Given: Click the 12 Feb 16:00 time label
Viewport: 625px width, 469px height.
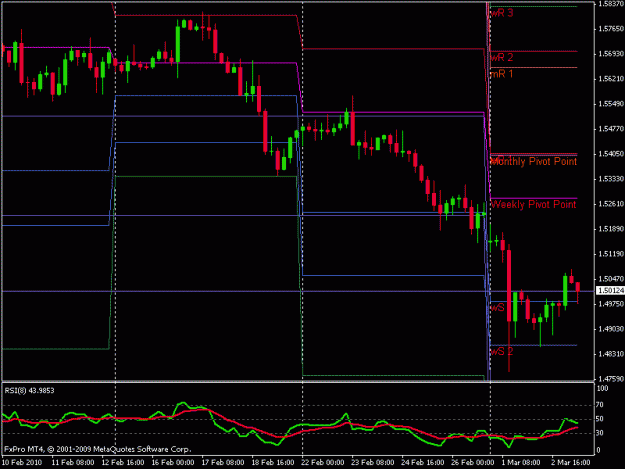Looking at the screenshot, I should [123, 463].
